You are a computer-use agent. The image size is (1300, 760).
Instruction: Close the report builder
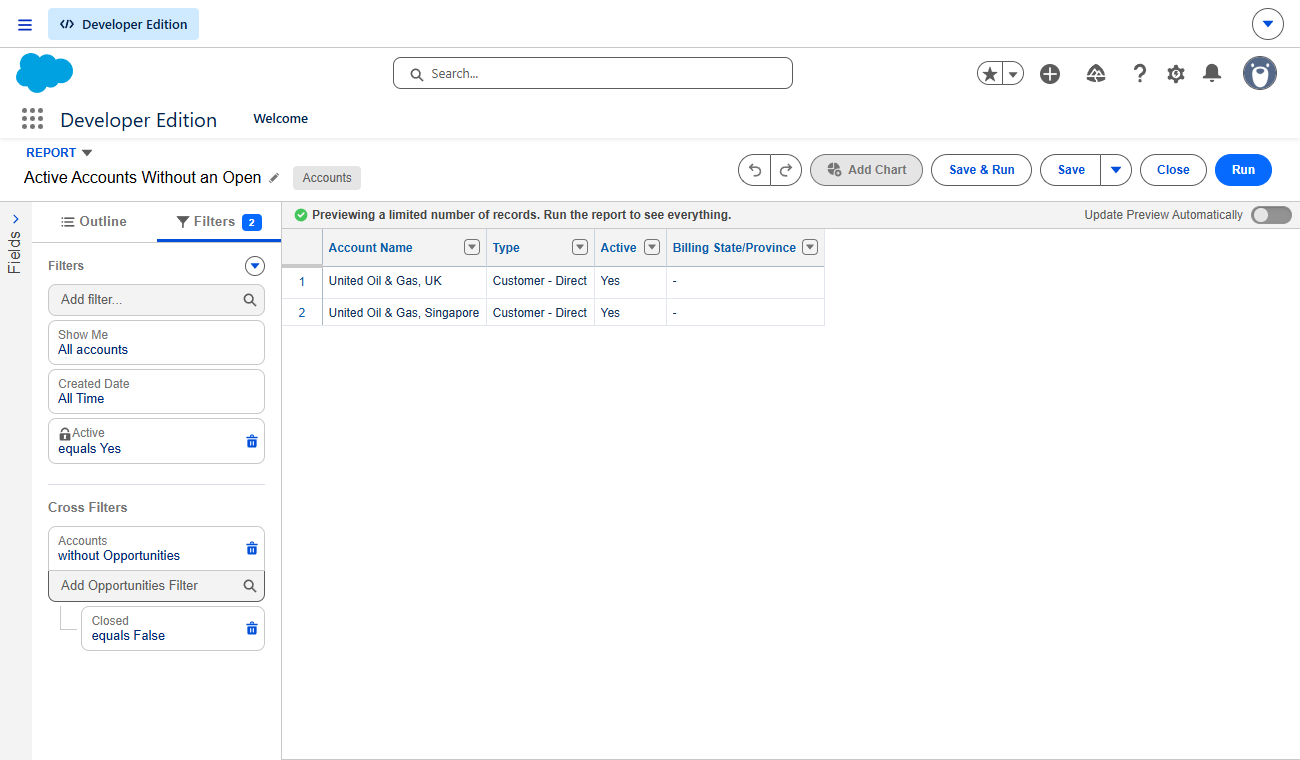click(1173, 170)
